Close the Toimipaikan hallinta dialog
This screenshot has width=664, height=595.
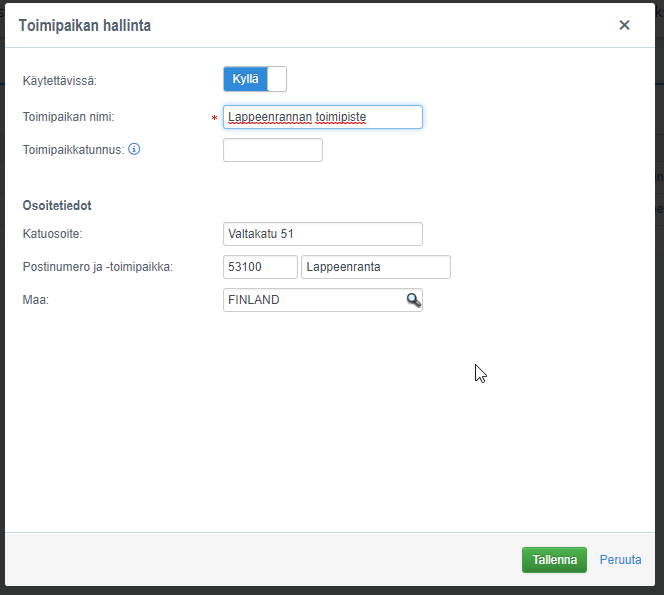(625, 25)
